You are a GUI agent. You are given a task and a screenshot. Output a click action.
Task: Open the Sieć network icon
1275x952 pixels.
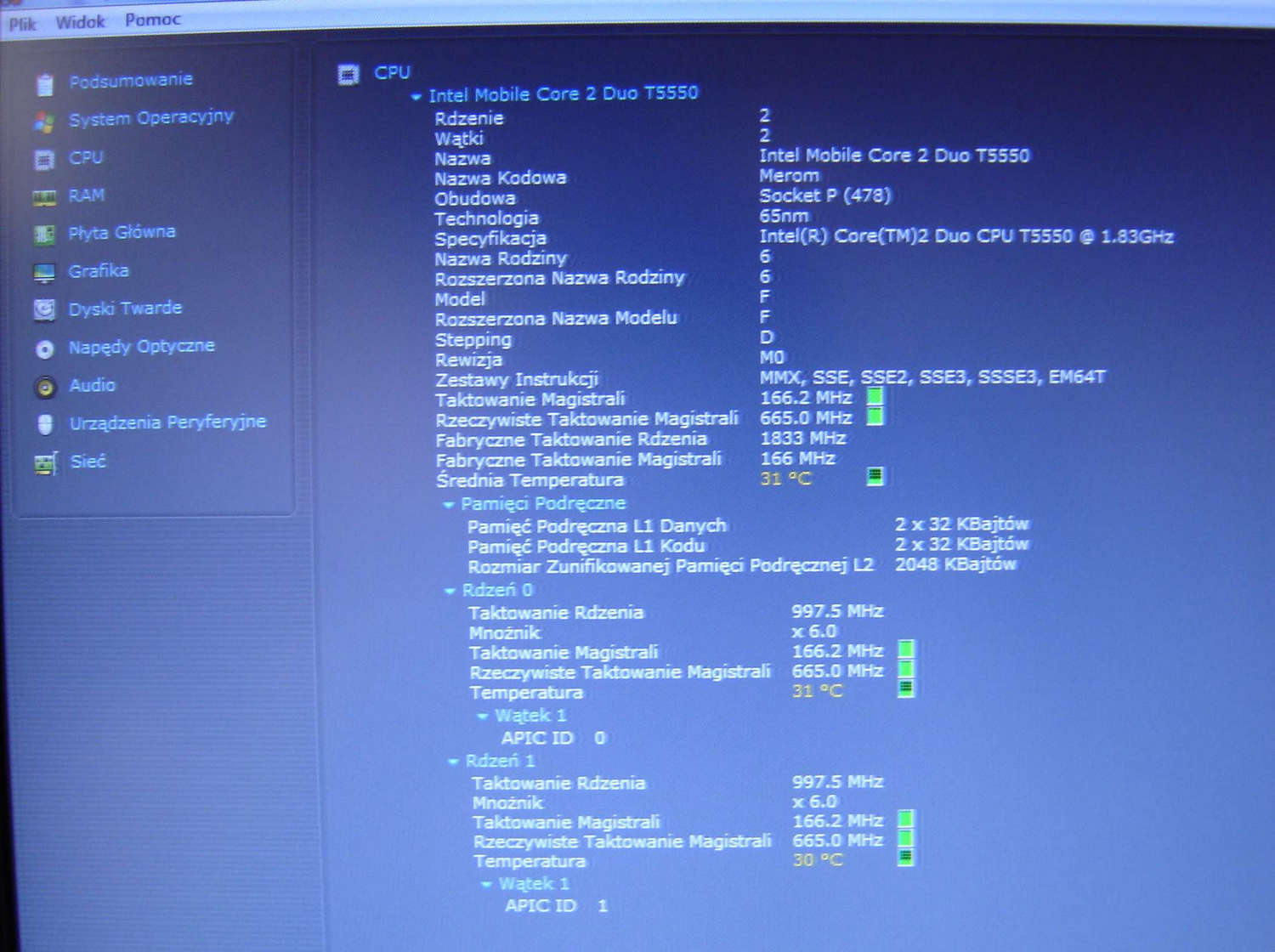[x=46, y=462]
